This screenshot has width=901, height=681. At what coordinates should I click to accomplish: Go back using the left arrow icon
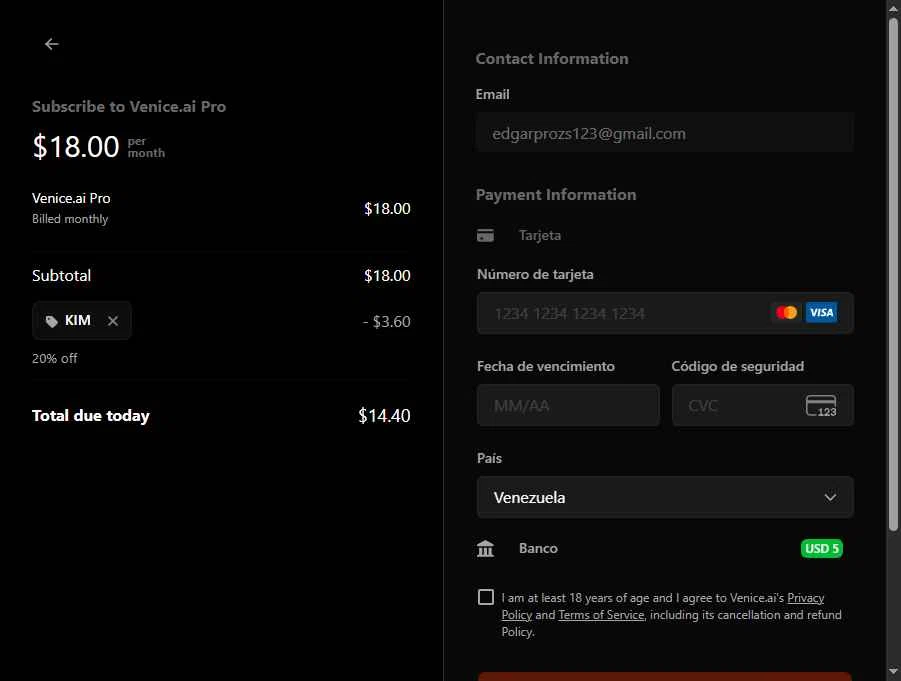coord(52,44)
